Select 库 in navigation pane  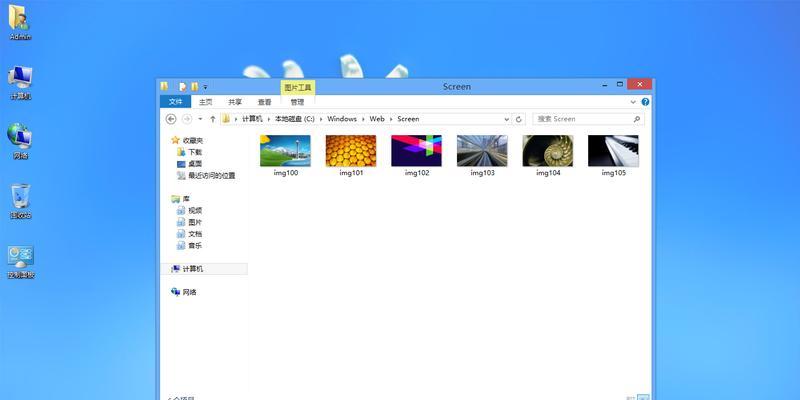coord(181,199)
